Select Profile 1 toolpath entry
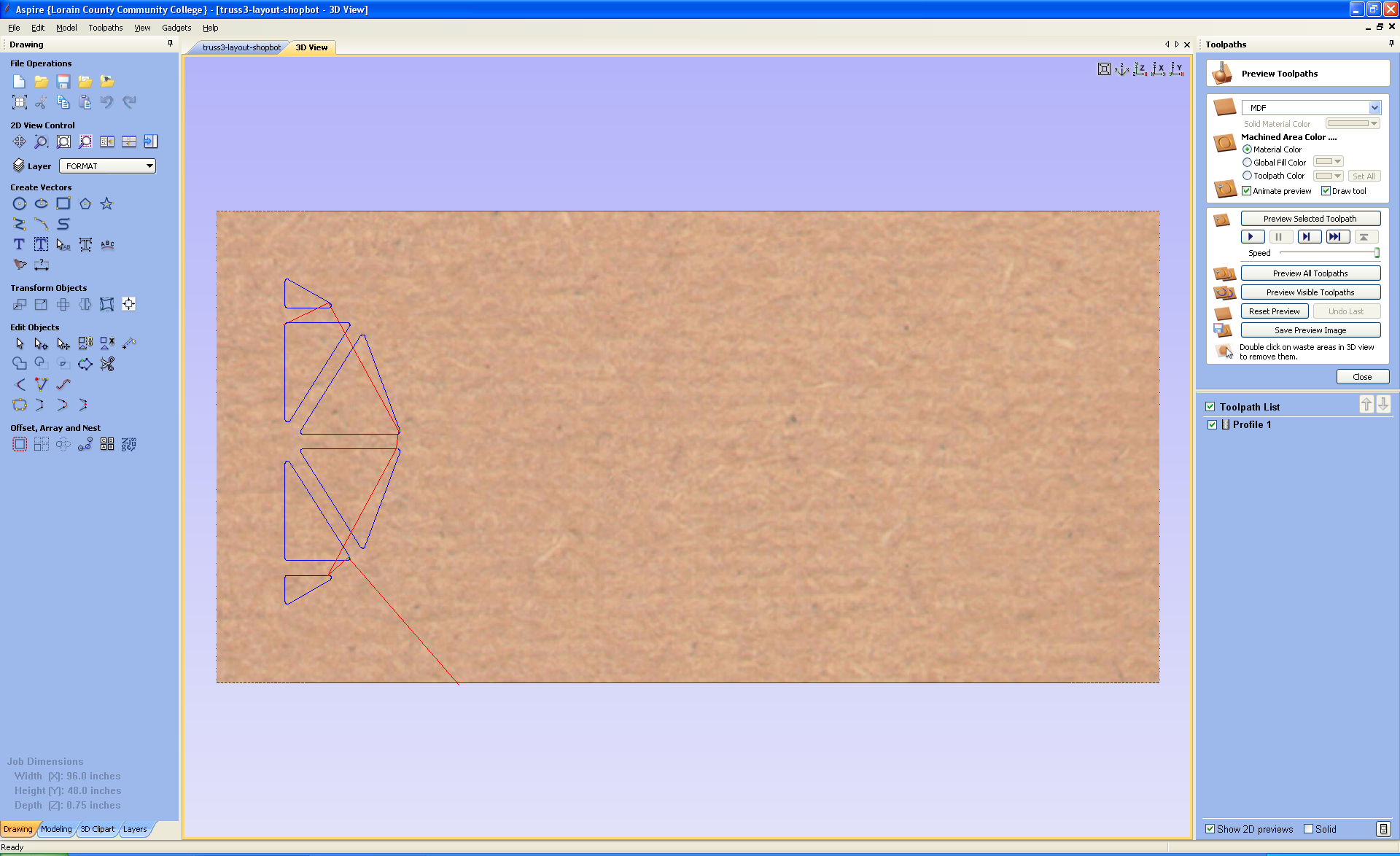1400x856 pixels. tap(1251, 424)
